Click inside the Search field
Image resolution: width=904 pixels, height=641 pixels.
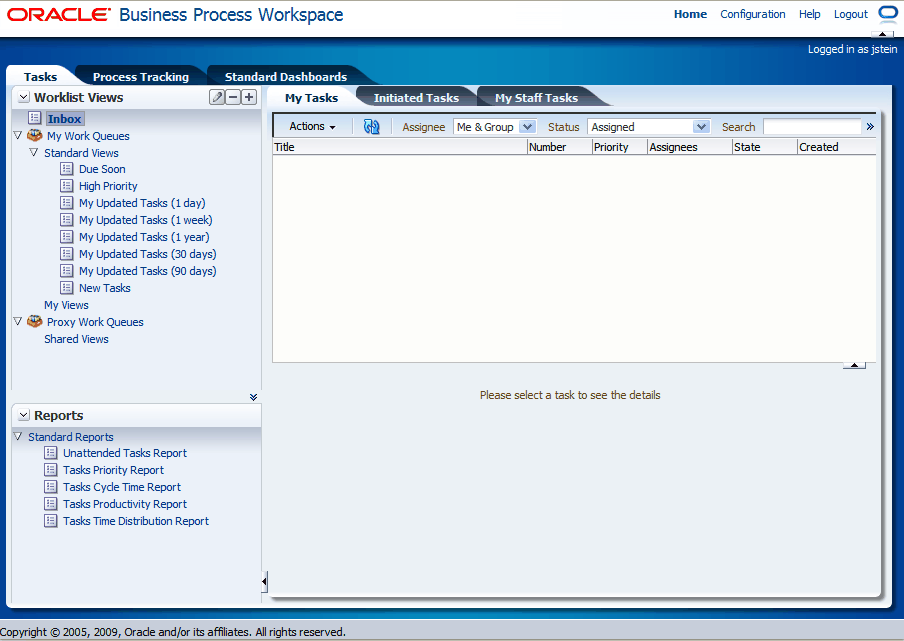click(812, 127)
